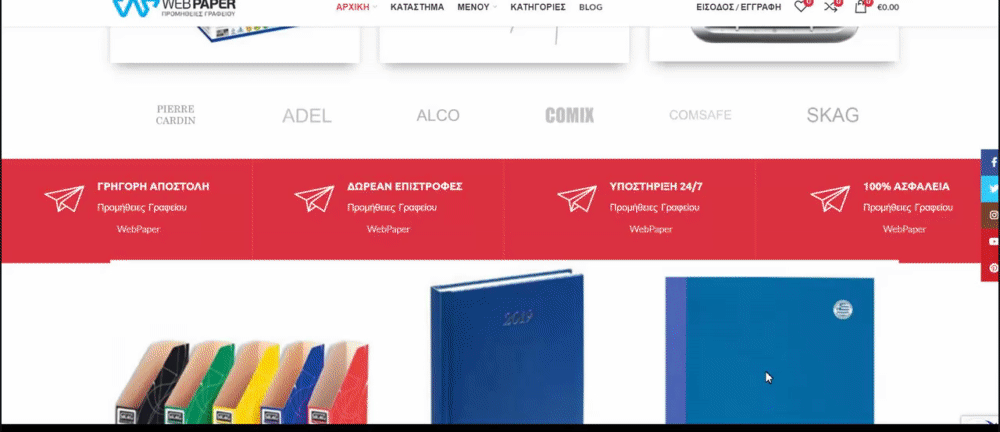Open the Twitter social sidebar icon
The height and width of the screenshot is (432, 1000).
coord(990,189)
